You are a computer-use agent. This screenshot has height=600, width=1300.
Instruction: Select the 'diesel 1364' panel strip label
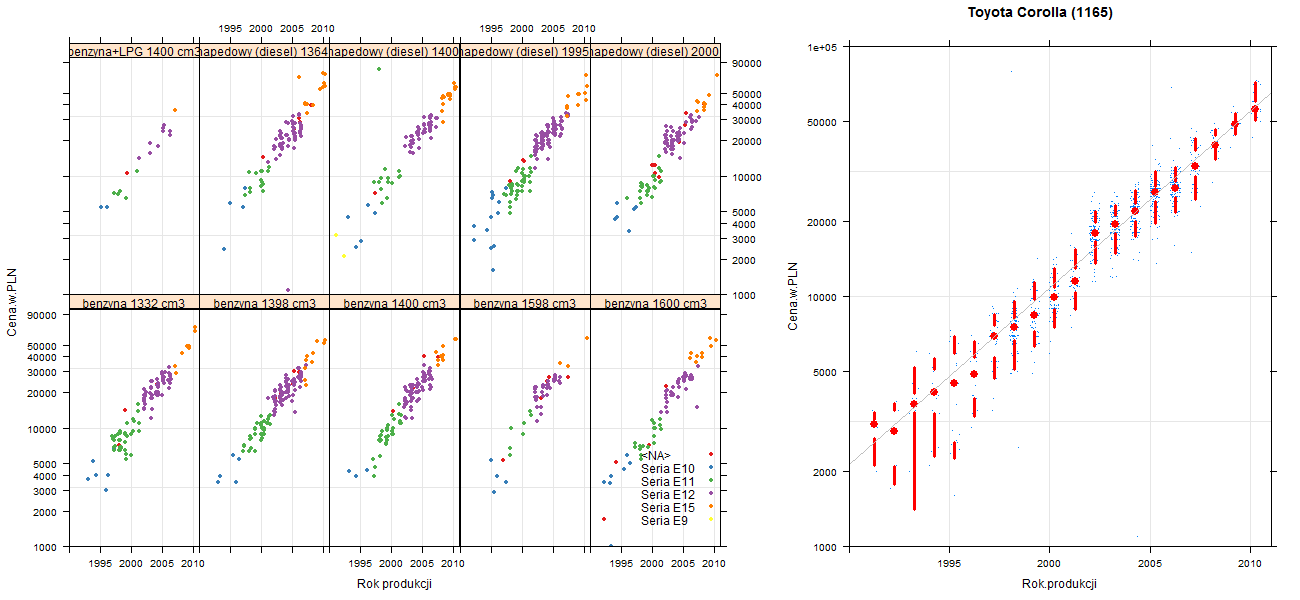tap(264, 51)
